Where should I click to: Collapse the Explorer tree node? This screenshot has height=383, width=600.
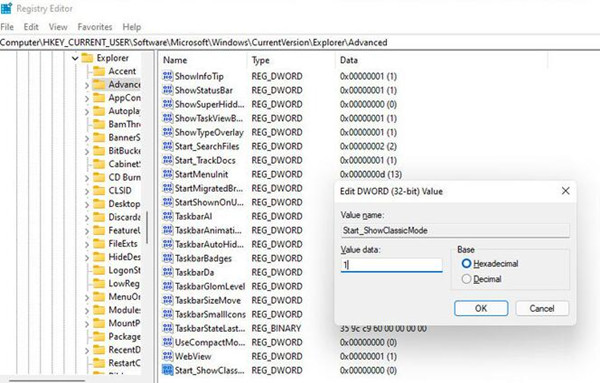75,58
